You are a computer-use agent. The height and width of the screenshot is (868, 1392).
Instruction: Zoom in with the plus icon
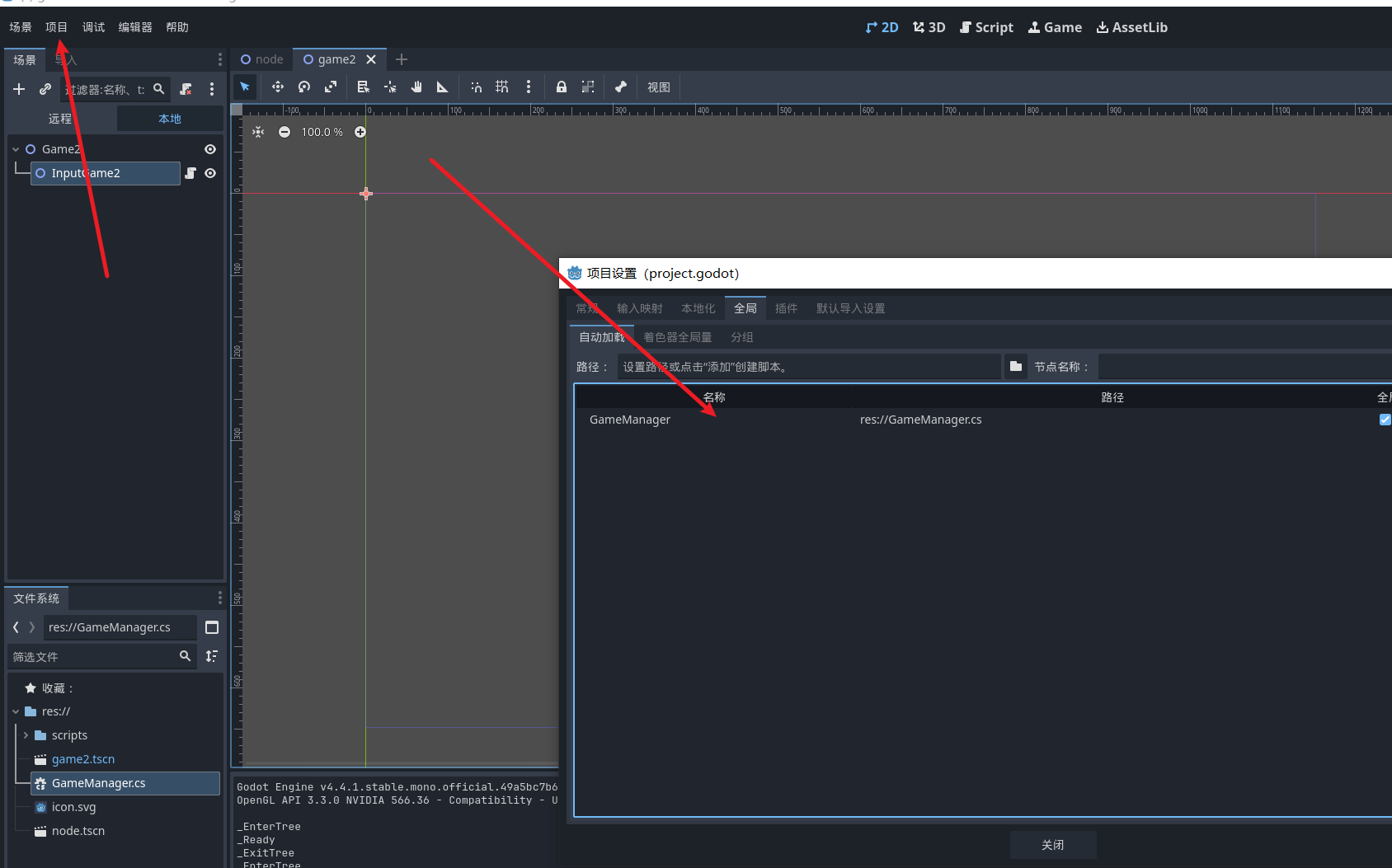pyautogui.click(x=360, y=132)
